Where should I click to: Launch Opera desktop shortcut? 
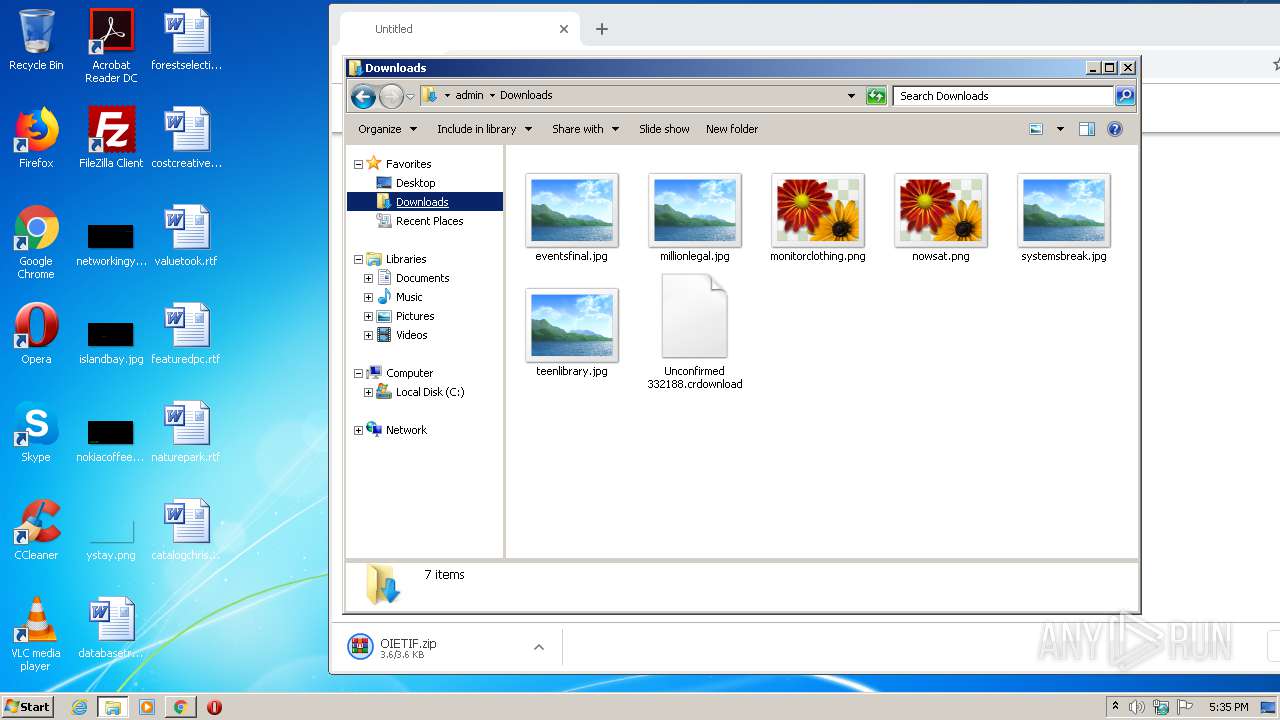pos(36,334)
